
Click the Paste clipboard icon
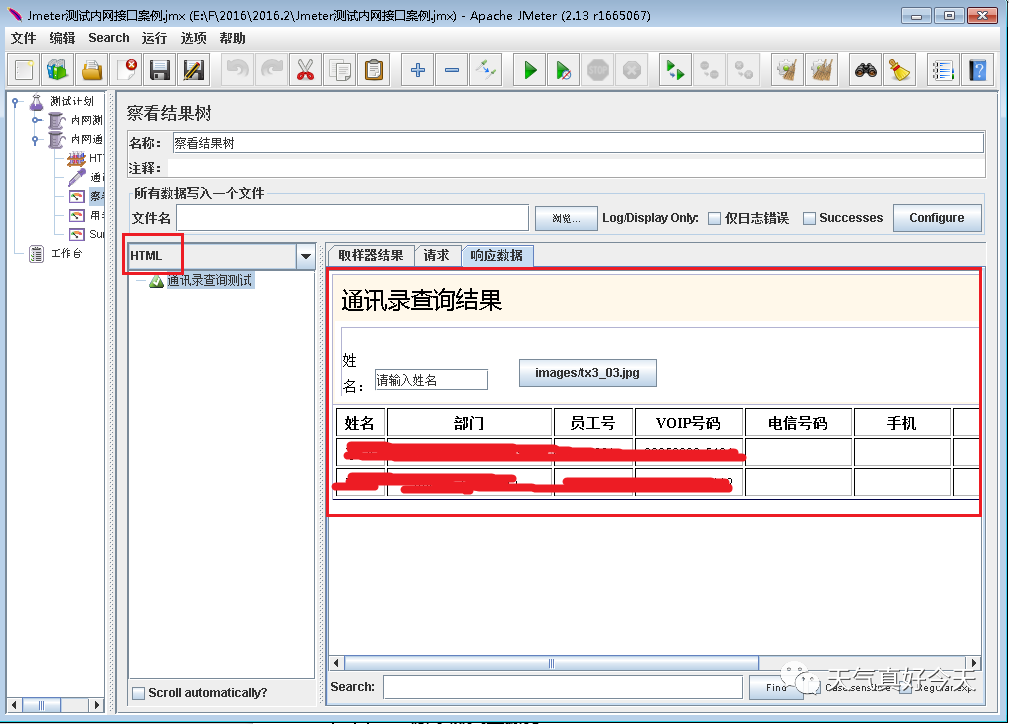click(x=374, y=70)
